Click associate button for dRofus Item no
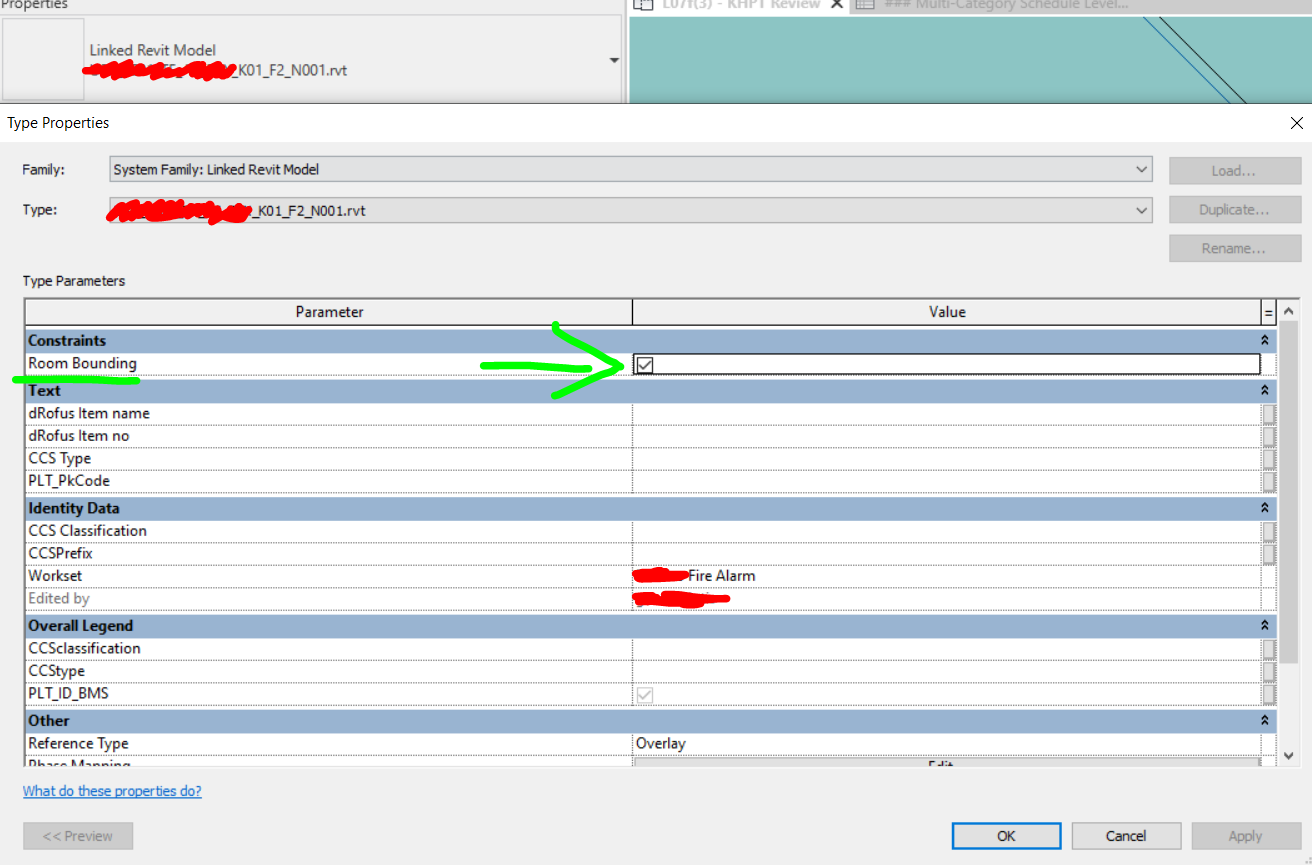Viewport: 1312px width, 865px height. pyautogui.click(x=1268, y=437)
